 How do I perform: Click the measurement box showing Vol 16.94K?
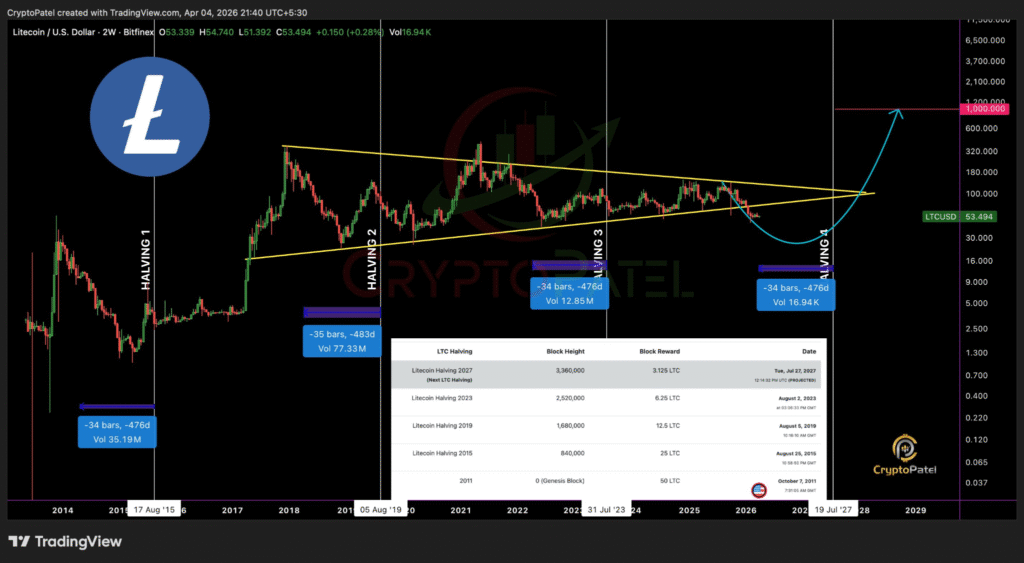794,295
